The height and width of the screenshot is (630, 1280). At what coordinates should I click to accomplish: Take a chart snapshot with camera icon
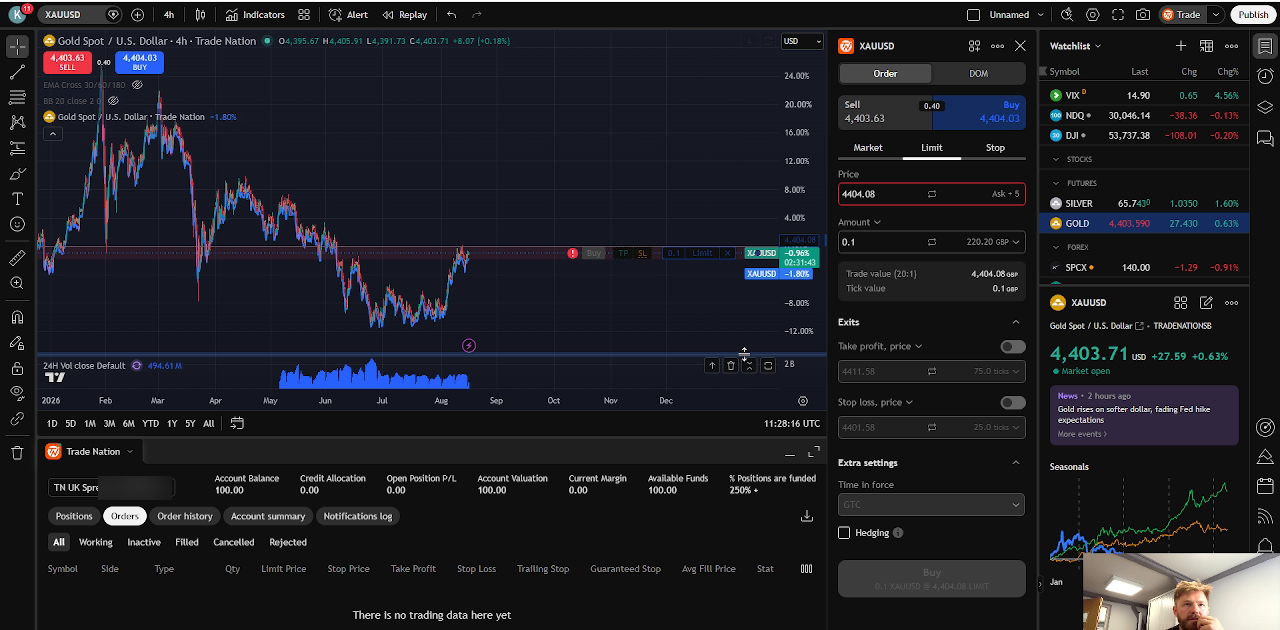click(1144, 15)
